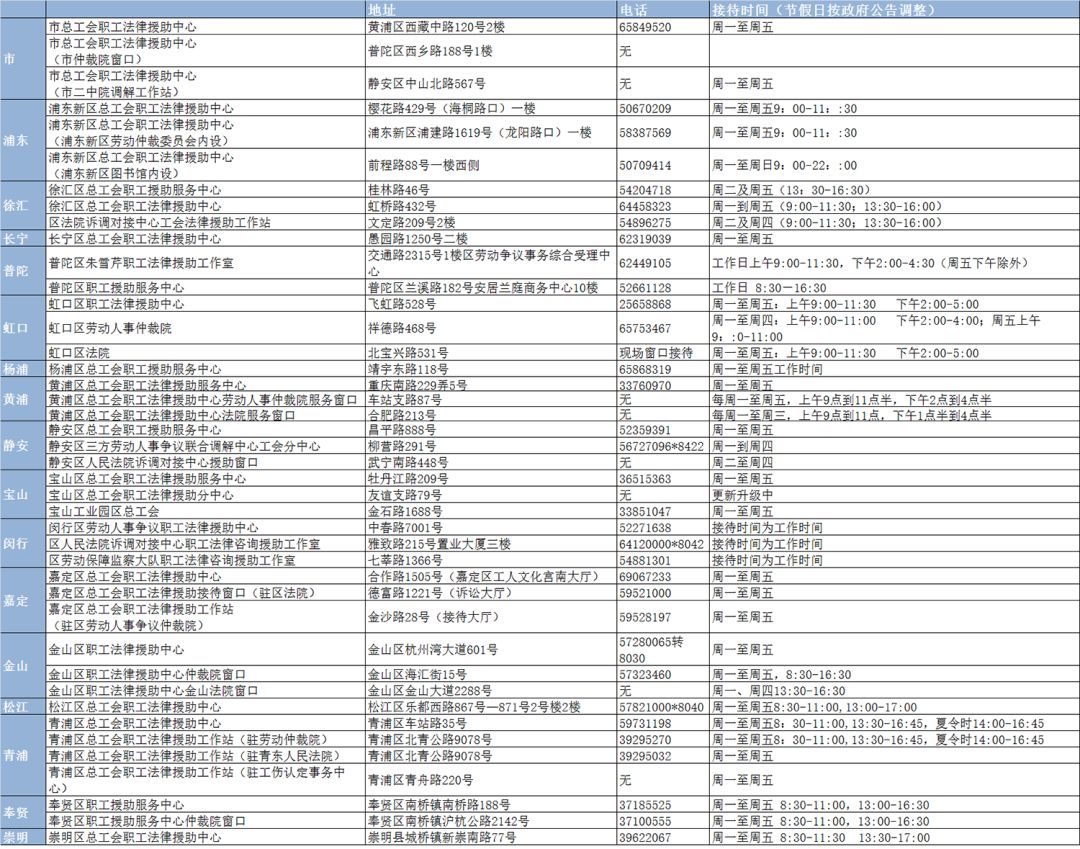Select address 金山区金山大道2288号
Image resolution: width=1080 pixels, height=849 pixels.
pyautogui.click(x=430, y=690)
